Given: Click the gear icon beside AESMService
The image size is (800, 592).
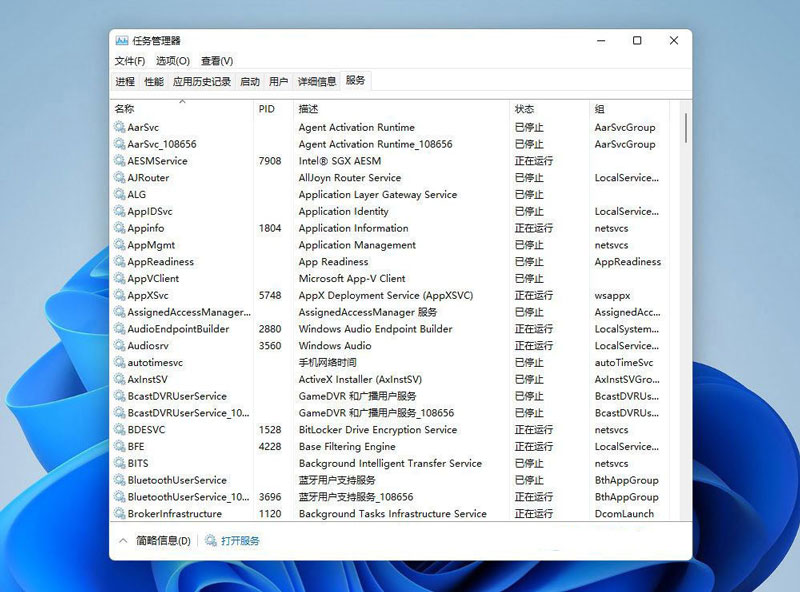Looking at the screenshot, I should (120, 161).
